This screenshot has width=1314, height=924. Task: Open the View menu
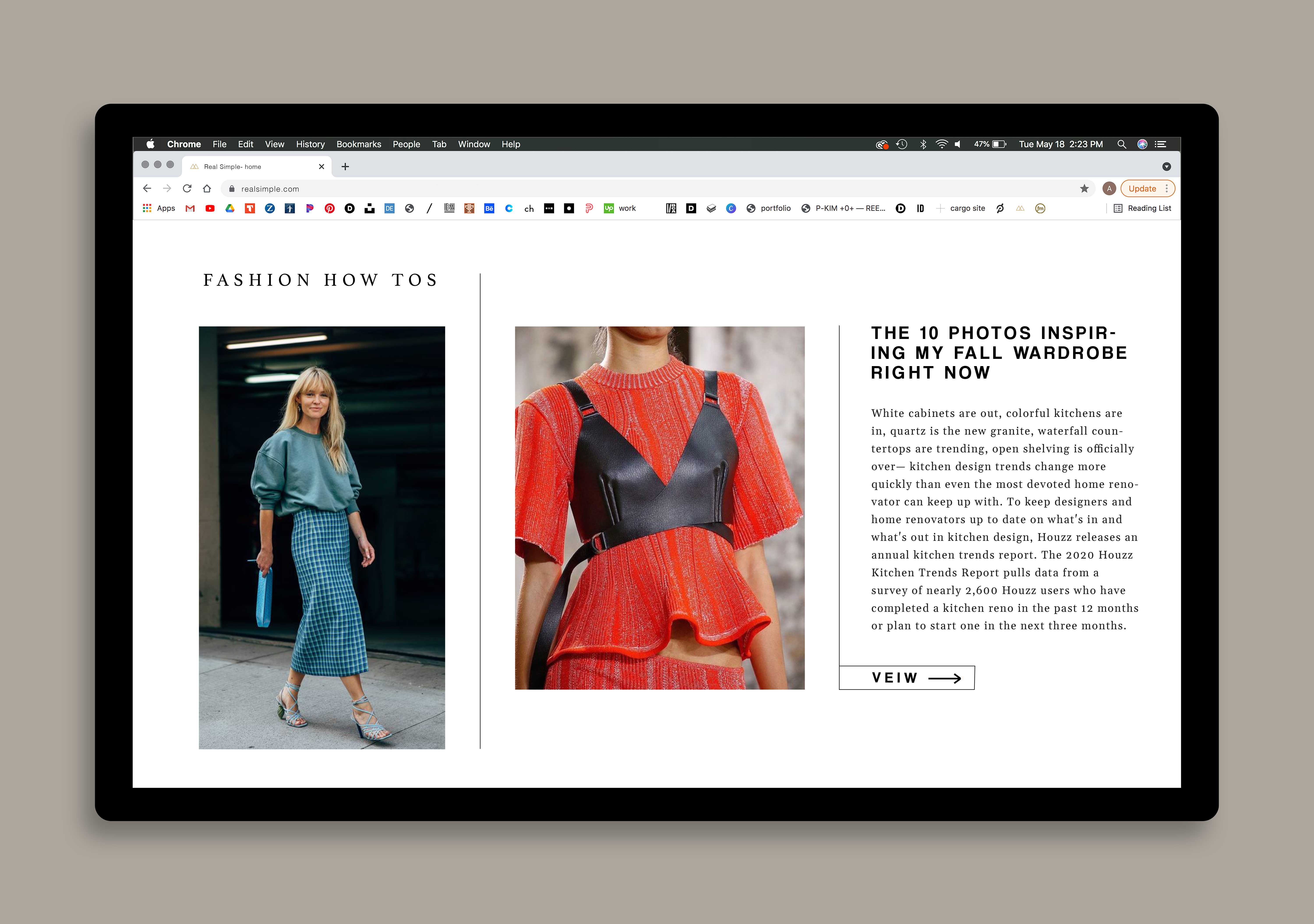tap(275, 144)
